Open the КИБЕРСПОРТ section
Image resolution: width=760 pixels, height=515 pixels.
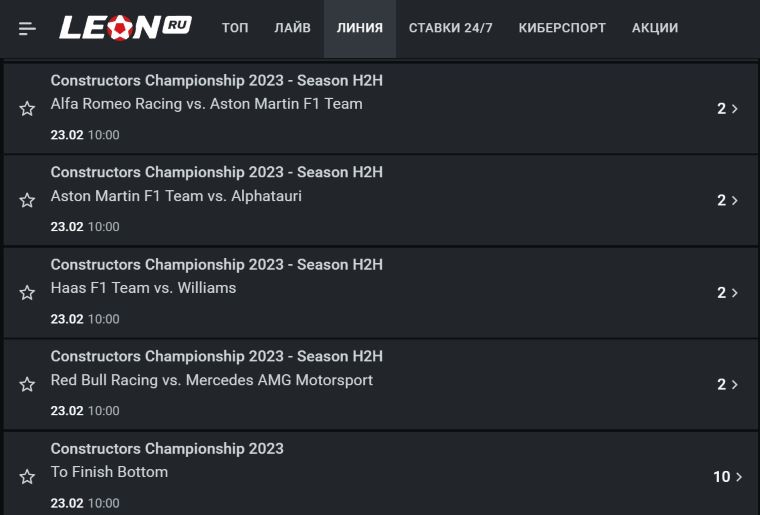point(562,28)
